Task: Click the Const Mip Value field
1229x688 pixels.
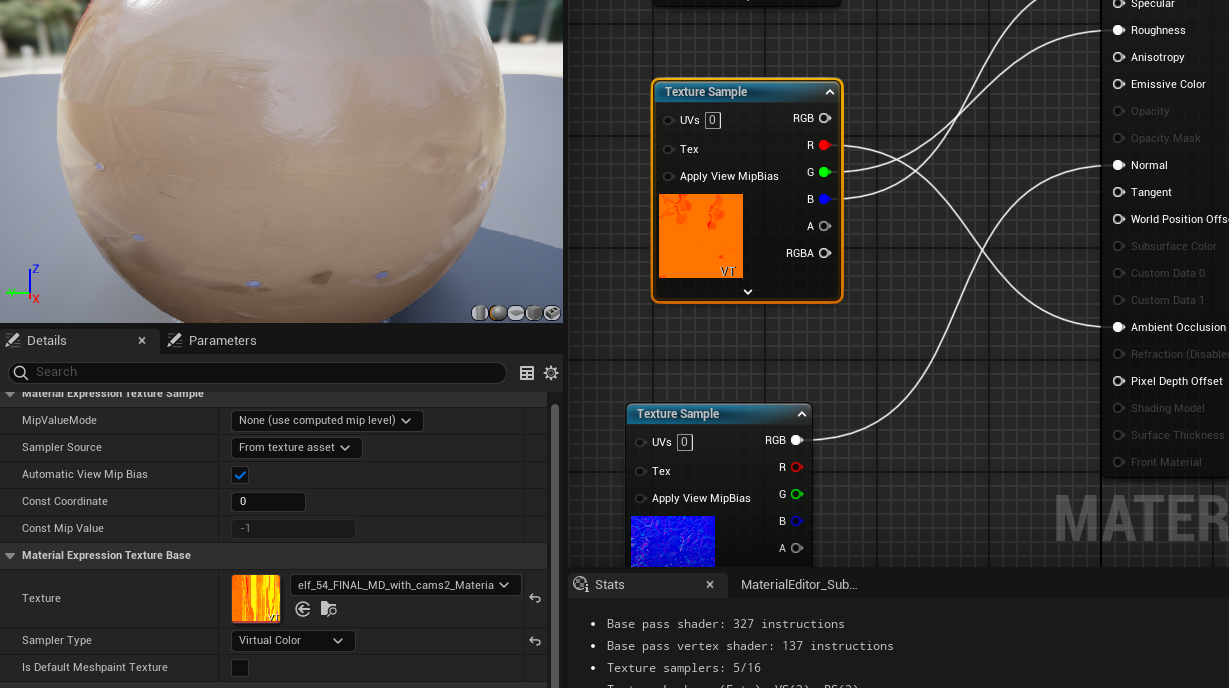Action: coord(293,529)
